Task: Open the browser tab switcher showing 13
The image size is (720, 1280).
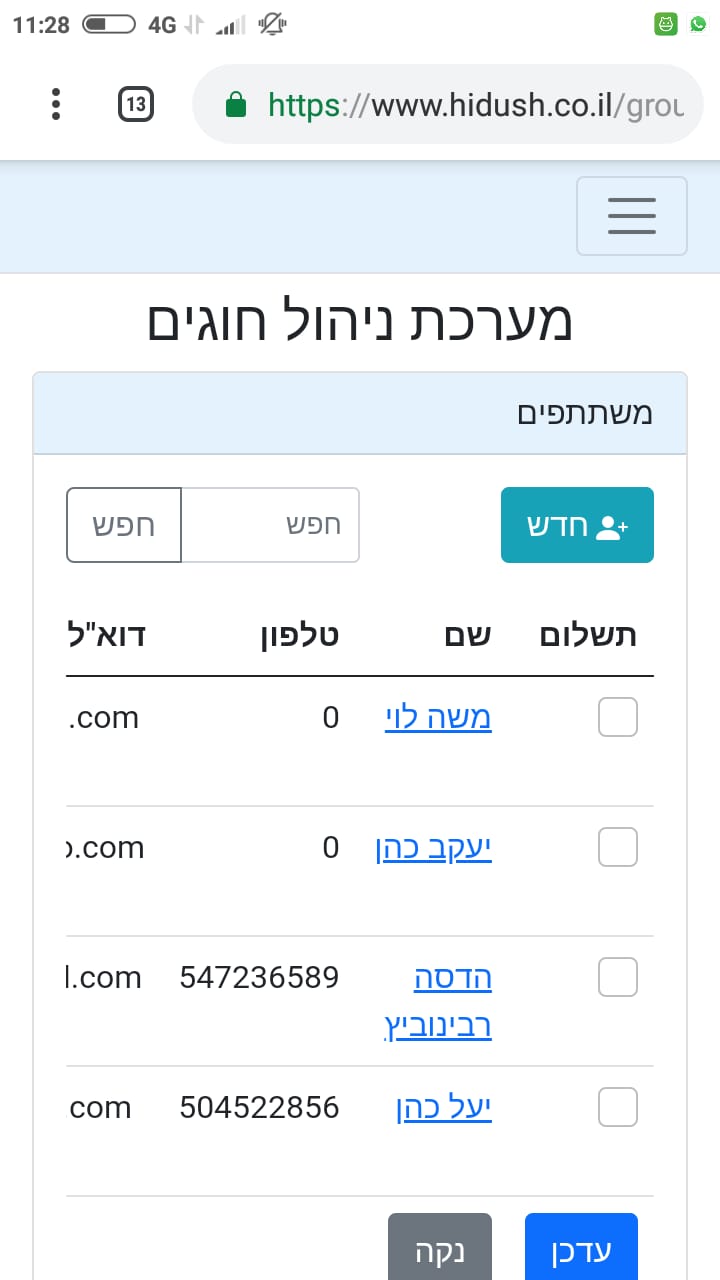Action: tap(136, 104)
